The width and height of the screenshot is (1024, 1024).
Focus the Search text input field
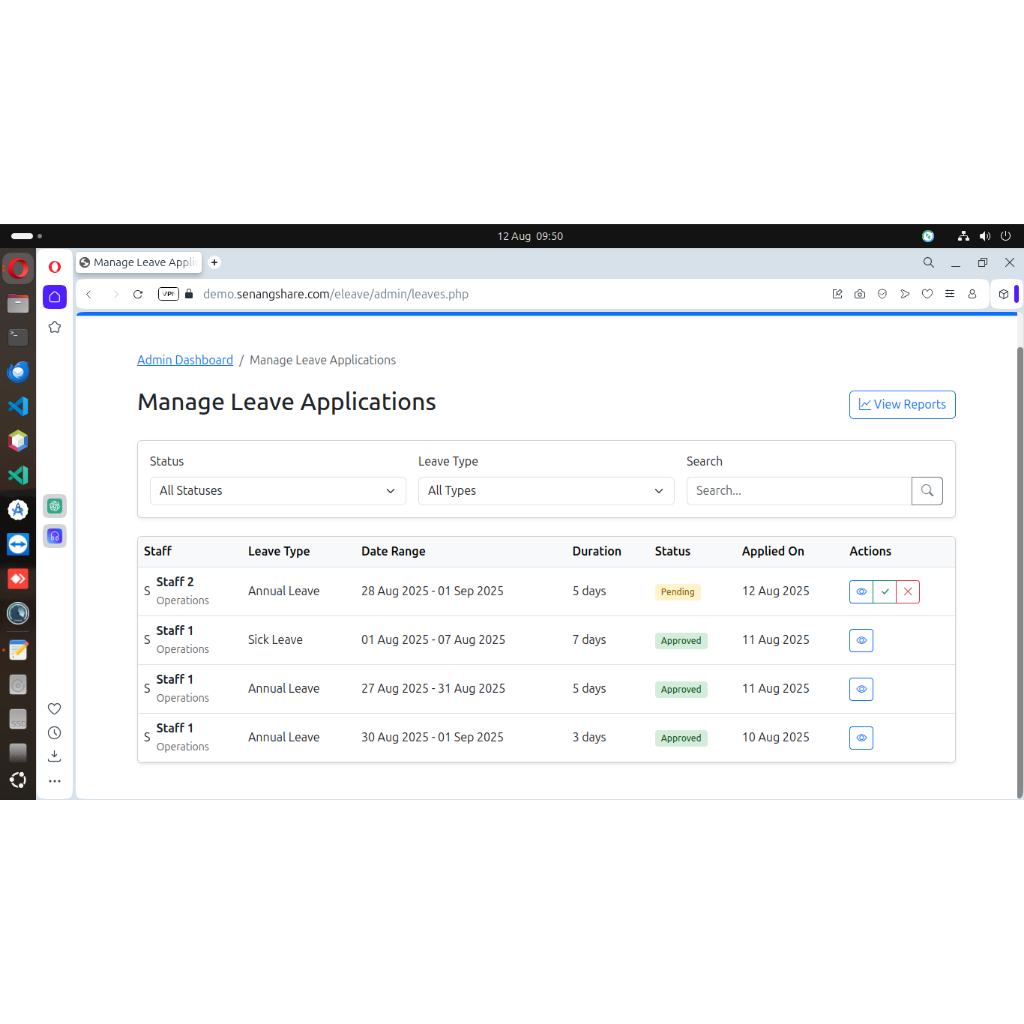[798, 491]
